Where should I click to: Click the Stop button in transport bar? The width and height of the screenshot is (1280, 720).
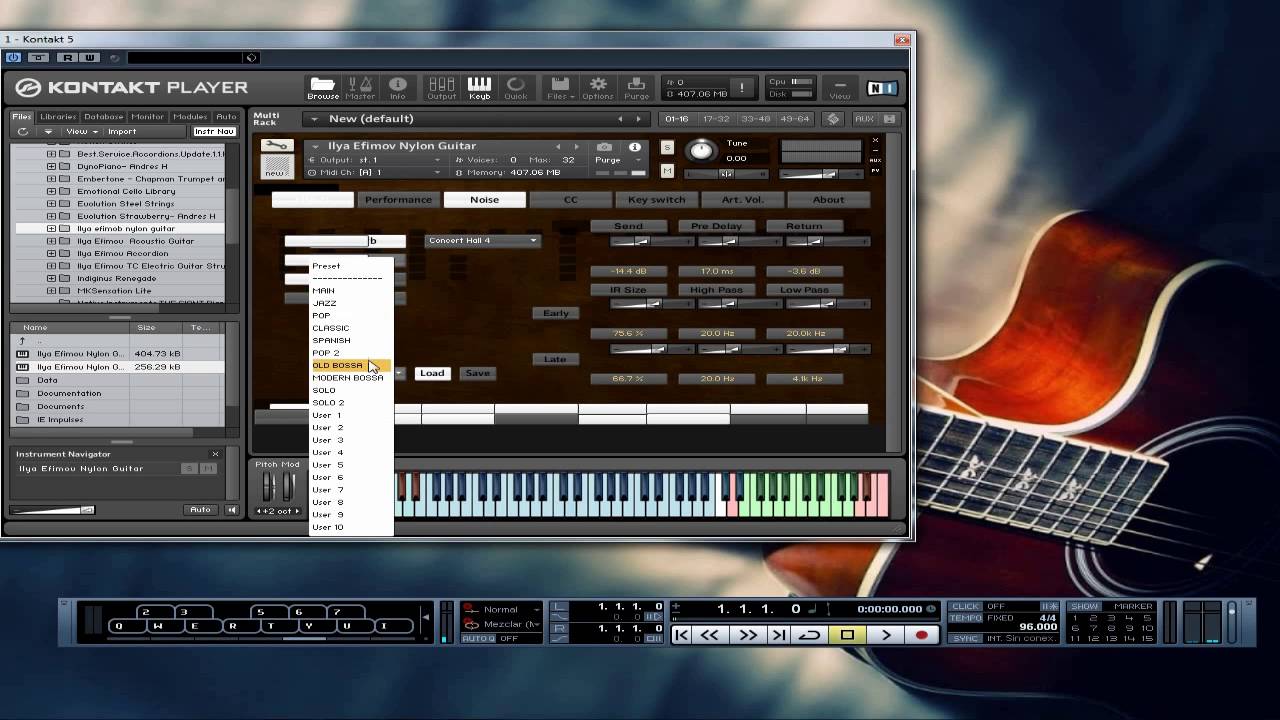[847, 635]
